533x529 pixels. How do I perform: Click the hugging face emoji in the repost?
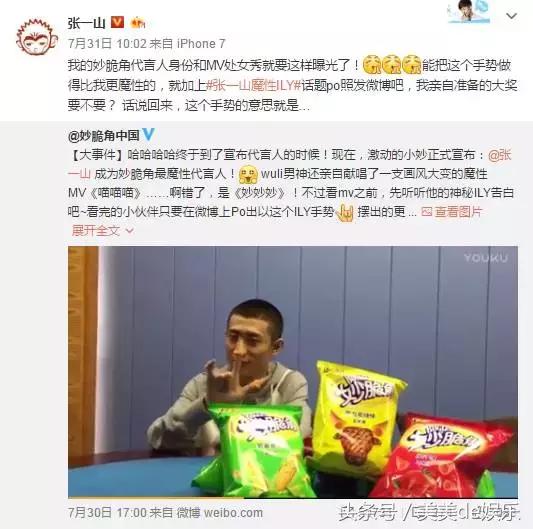248,174
